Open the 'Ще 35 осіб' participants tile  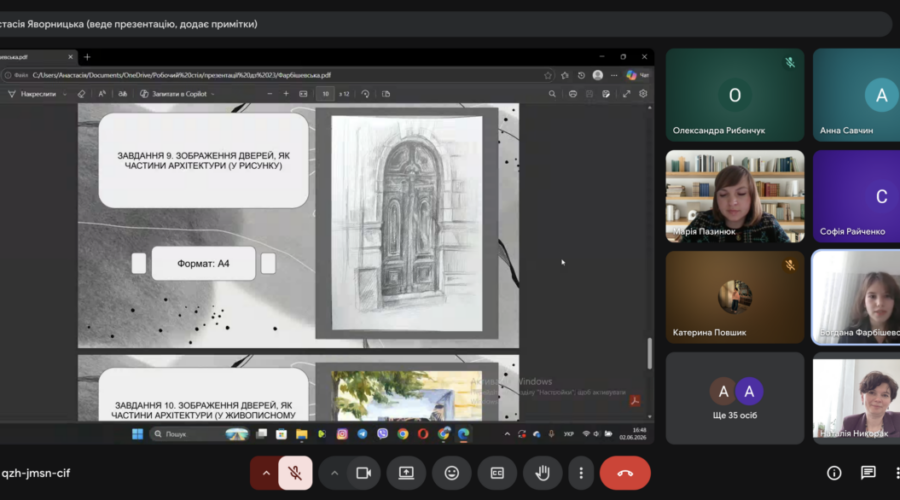(x=735, y=398)
